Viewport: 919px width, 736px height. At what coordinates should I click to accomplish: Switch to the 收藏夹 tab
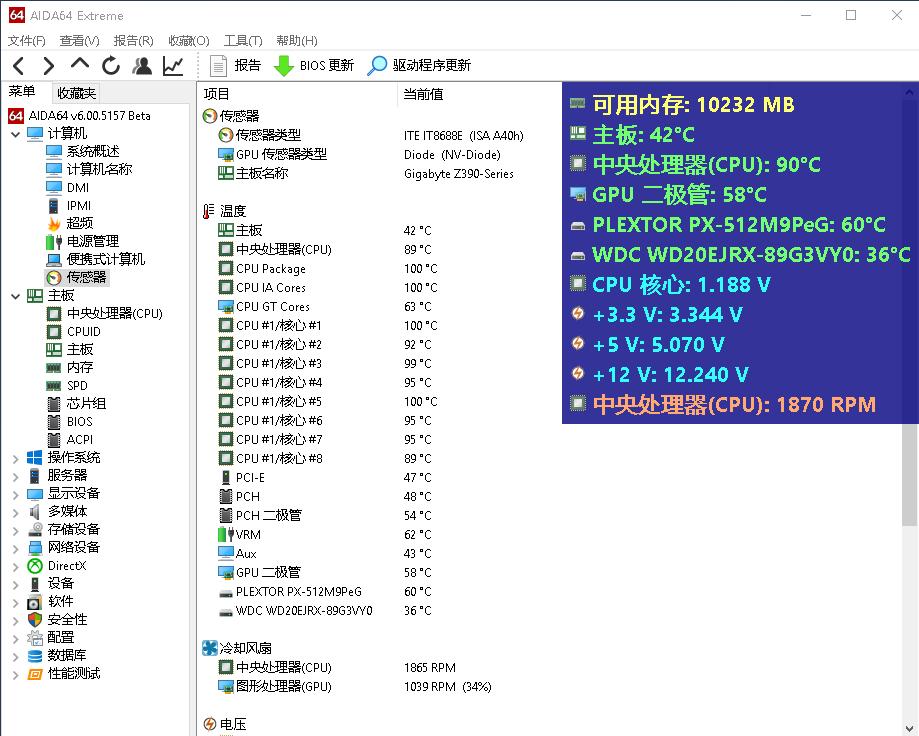[x=77, y=93]
